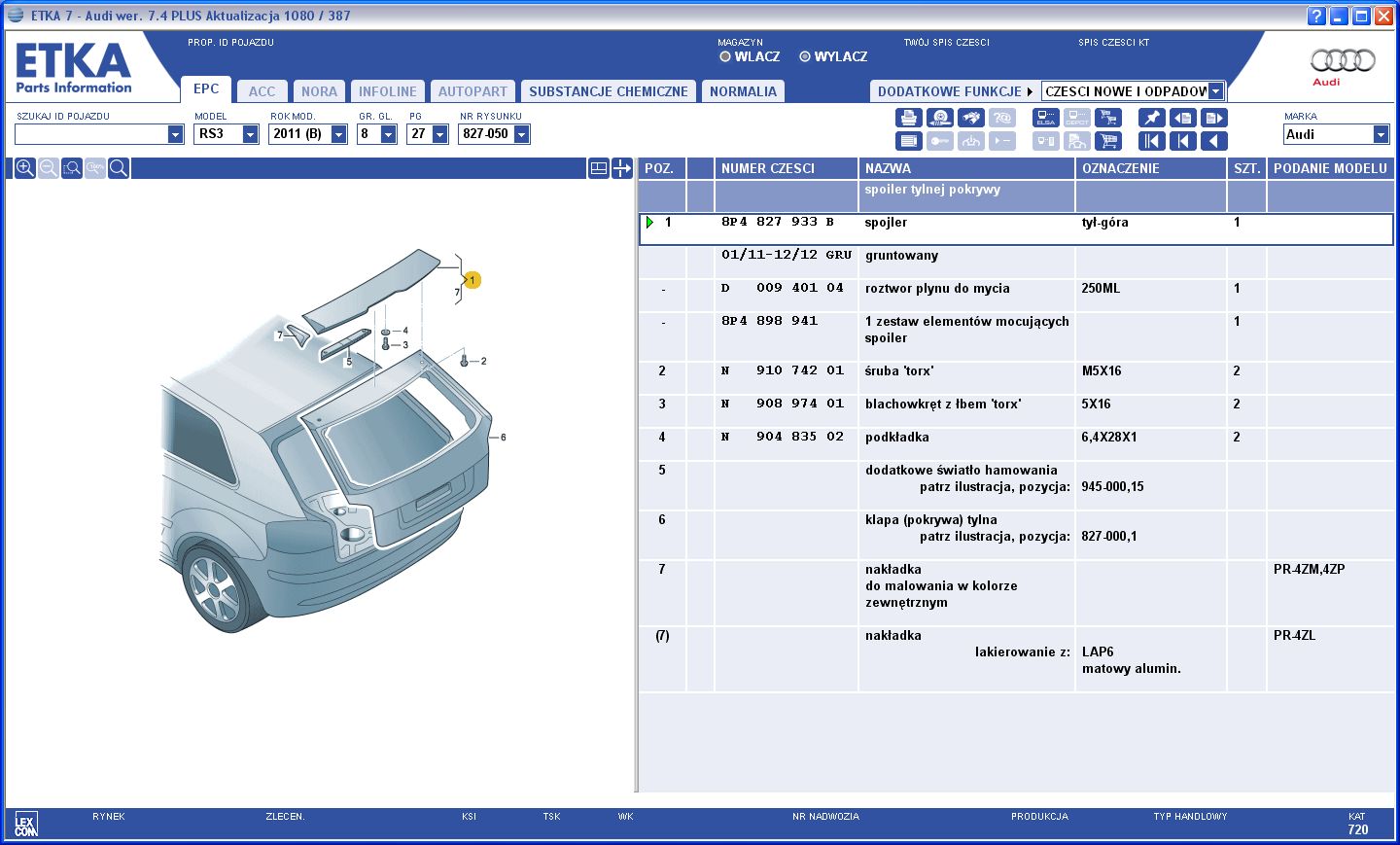Click TWÓJ SPIS CZESCI header link
Viewport: 1400px width, 845px height.
click(x=946, y=43)
